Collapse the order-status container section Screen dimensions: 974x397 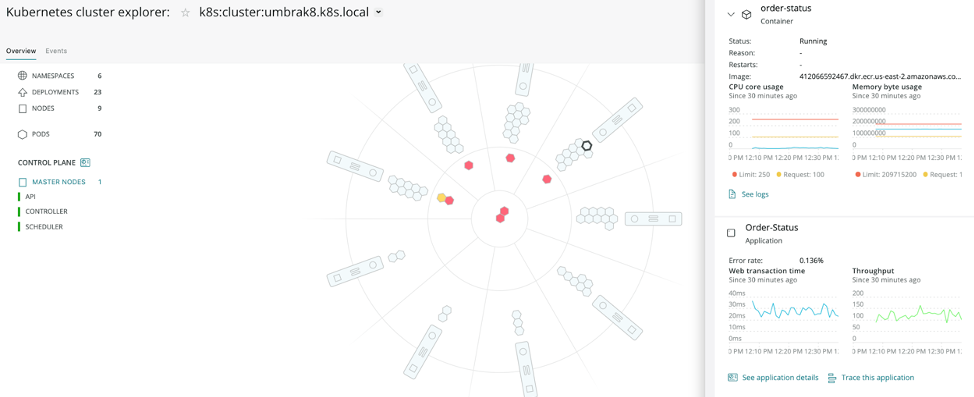(731, 14)
